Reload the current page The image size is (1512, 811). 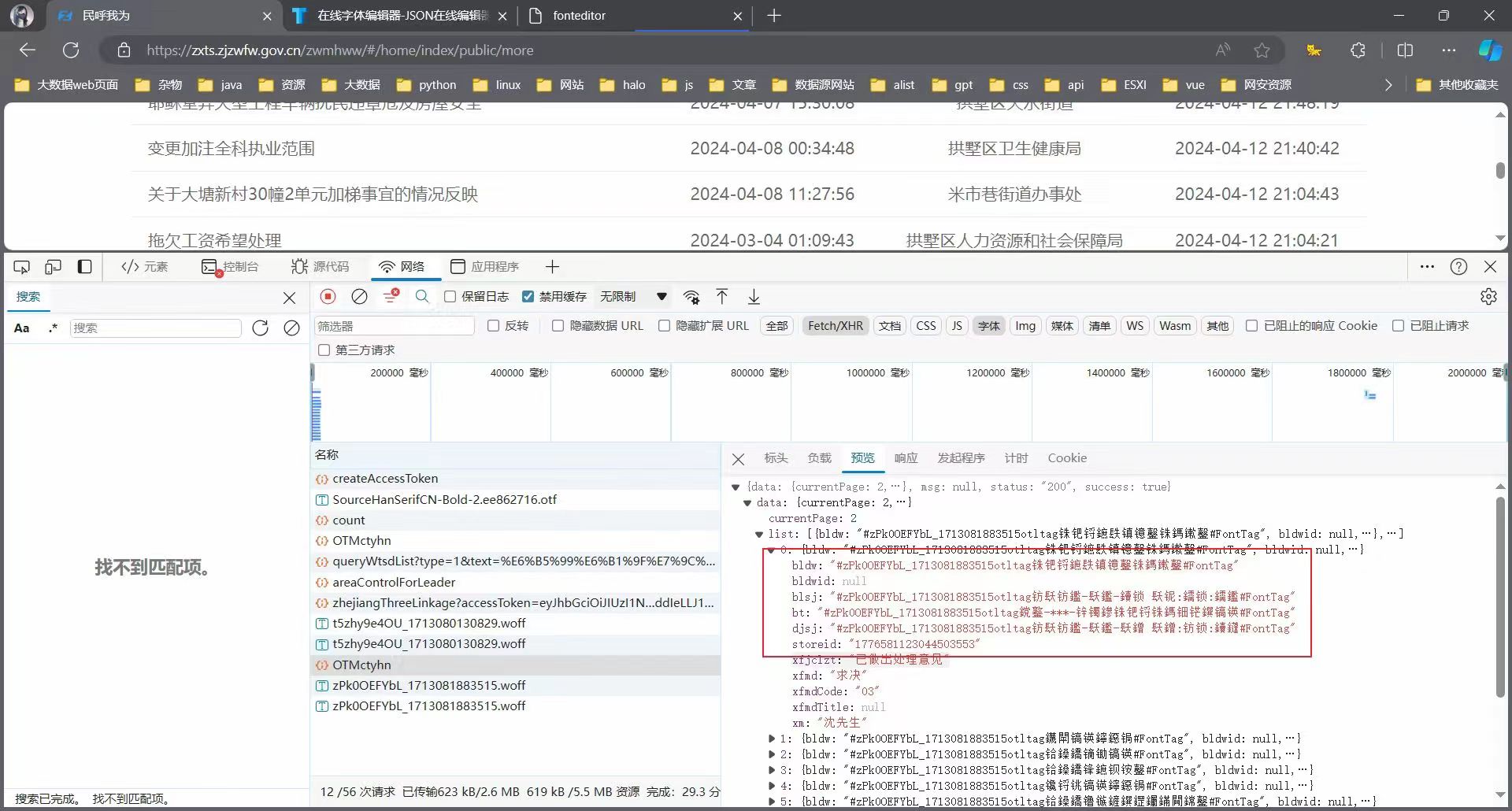click(71, 50)
